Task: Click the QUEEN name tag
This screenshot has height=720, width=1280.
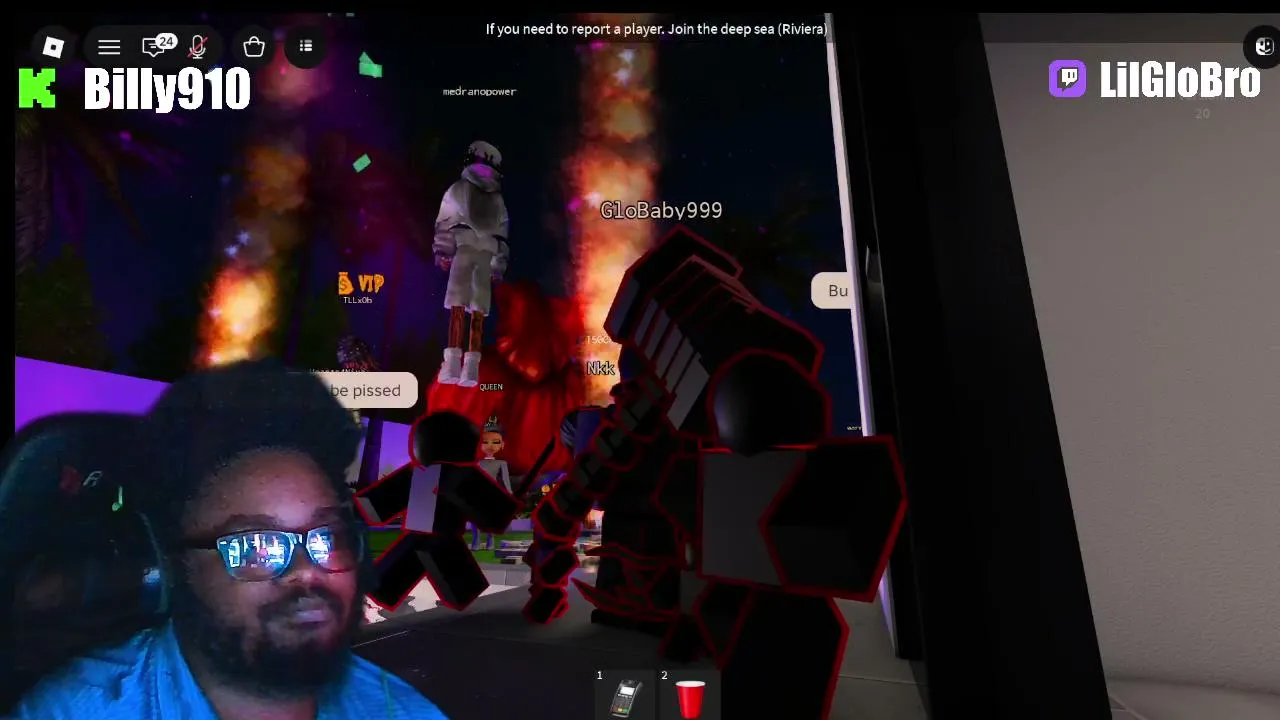Action: [491, 387]
